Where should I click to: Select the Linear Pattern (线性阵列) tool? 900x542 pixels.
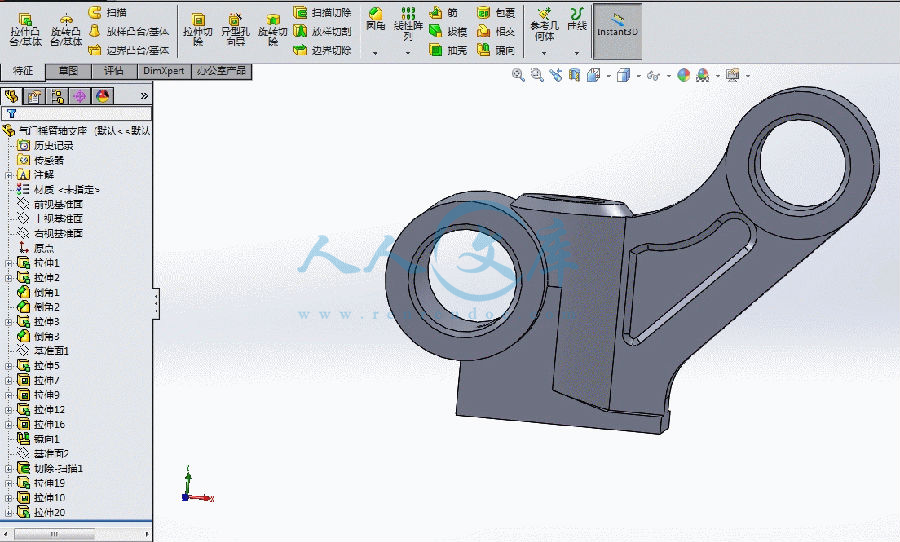pyautogui.click(x=408, y=24)
